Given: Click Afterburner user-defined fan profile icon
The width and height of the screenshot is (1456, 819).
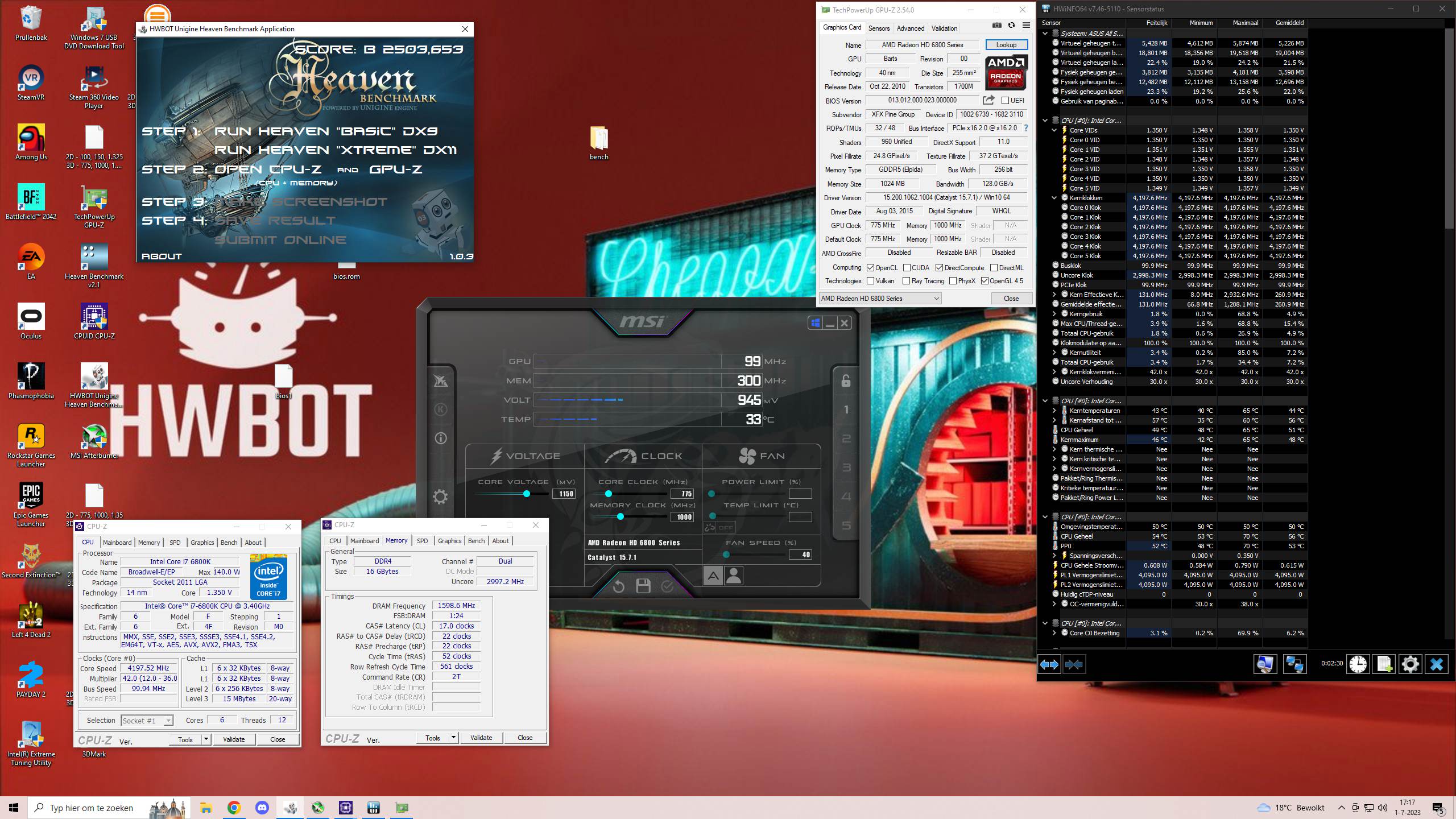Looking at the screenshot, I should click(734, 576).
